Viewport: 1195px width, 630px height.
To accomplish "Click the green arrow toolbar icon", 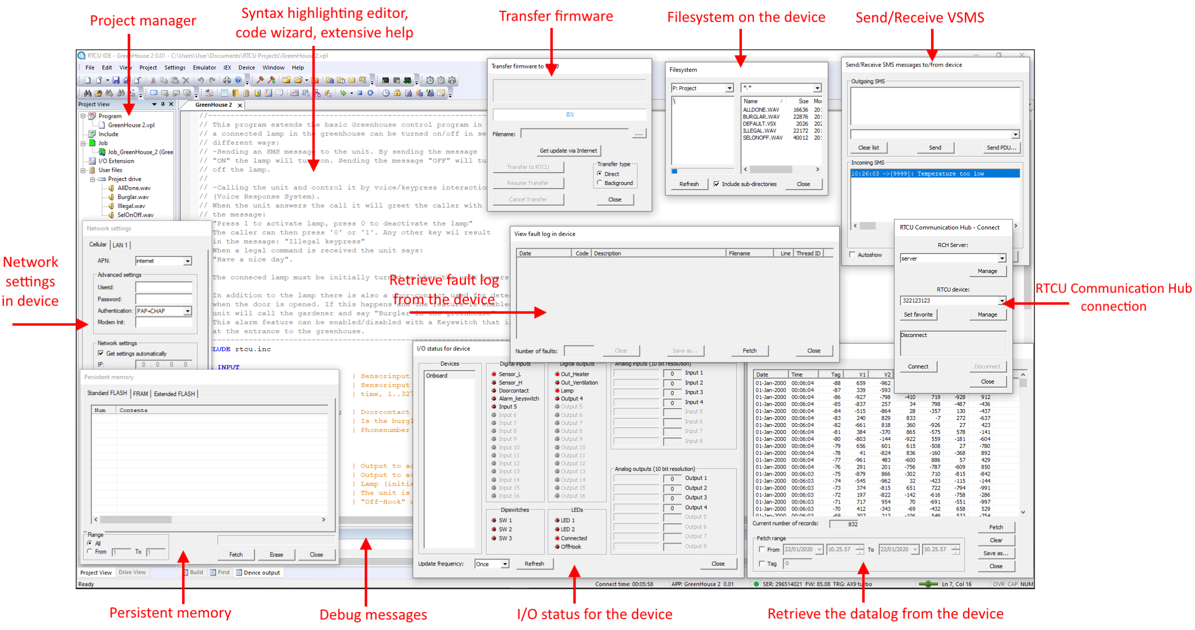I will [344, 93].
